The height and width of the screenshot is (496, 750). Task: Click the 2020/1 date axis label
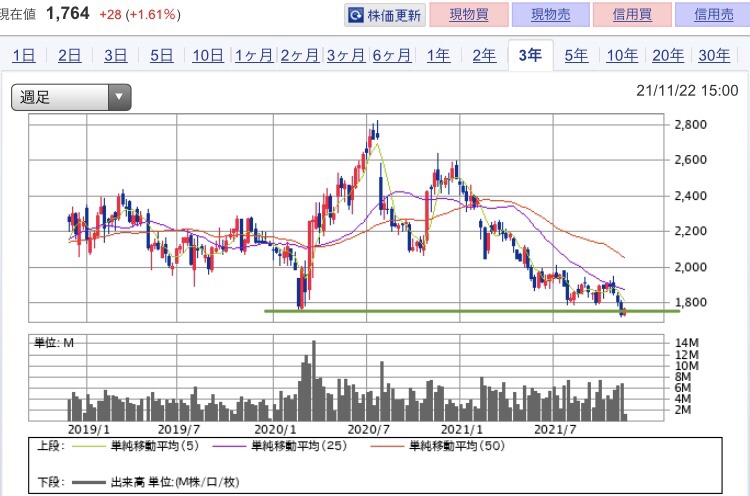click(275, 430)
